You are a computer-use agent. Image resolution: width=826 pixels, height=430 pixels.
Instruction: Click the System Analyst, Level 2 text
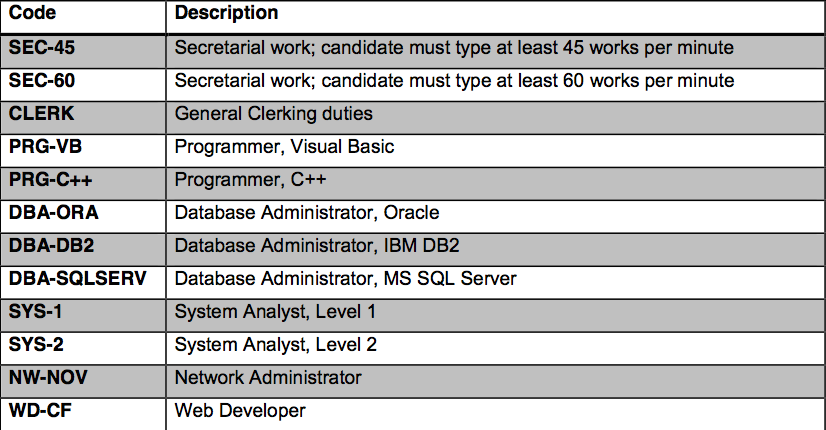click(x=276, y=345)
